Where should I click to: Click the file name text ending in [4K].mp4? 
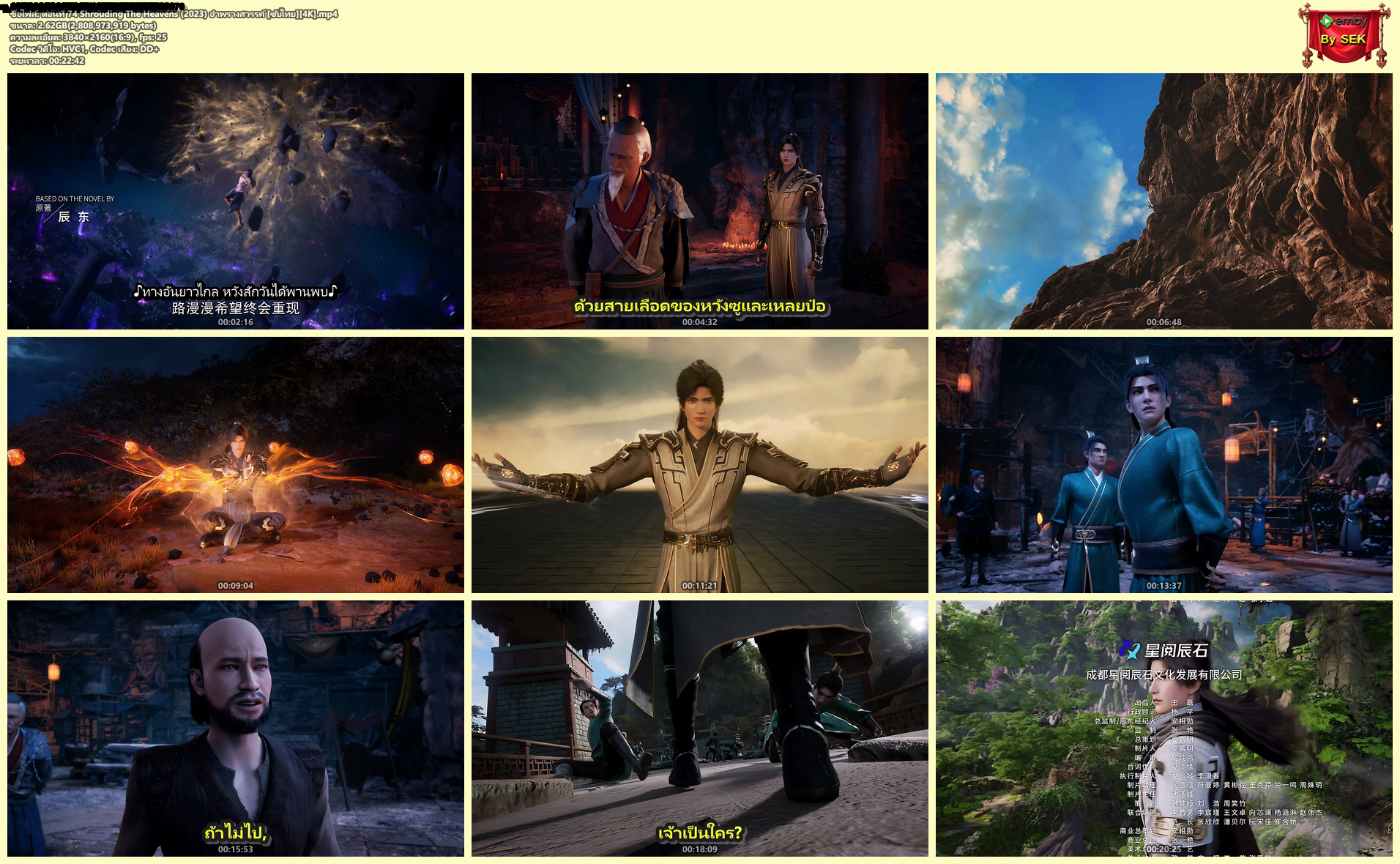pyautogui.click(x=174, y=14)
